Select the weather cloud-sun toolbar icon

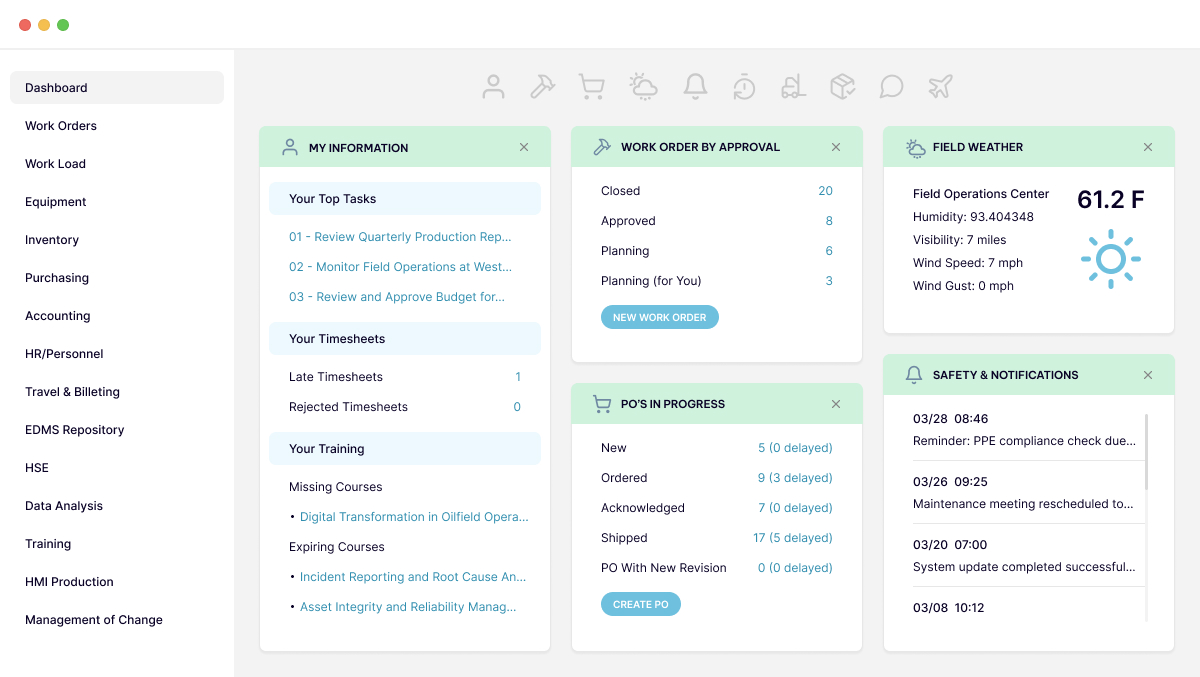click(643, 87)
